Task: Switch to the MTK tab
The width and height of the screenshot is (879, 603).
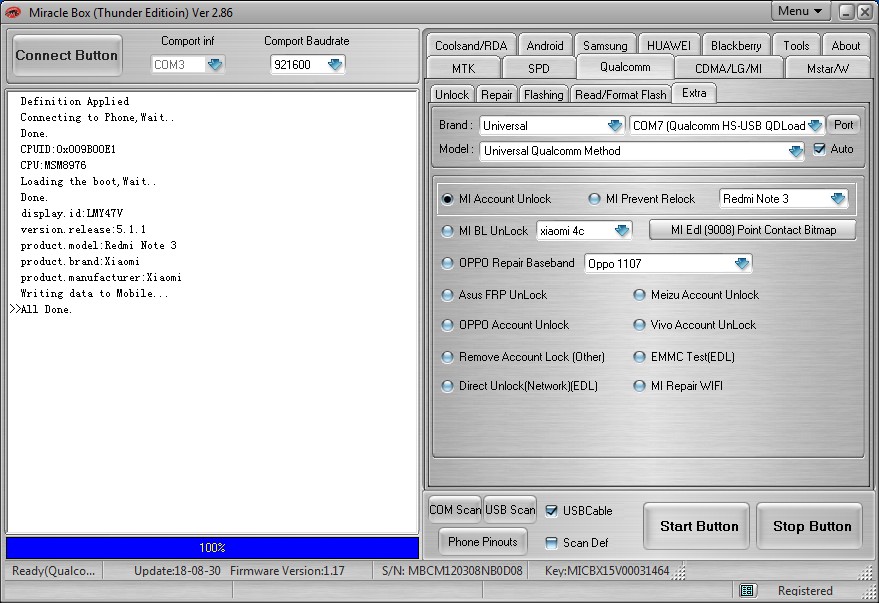Action: click(x=464, y=68)
